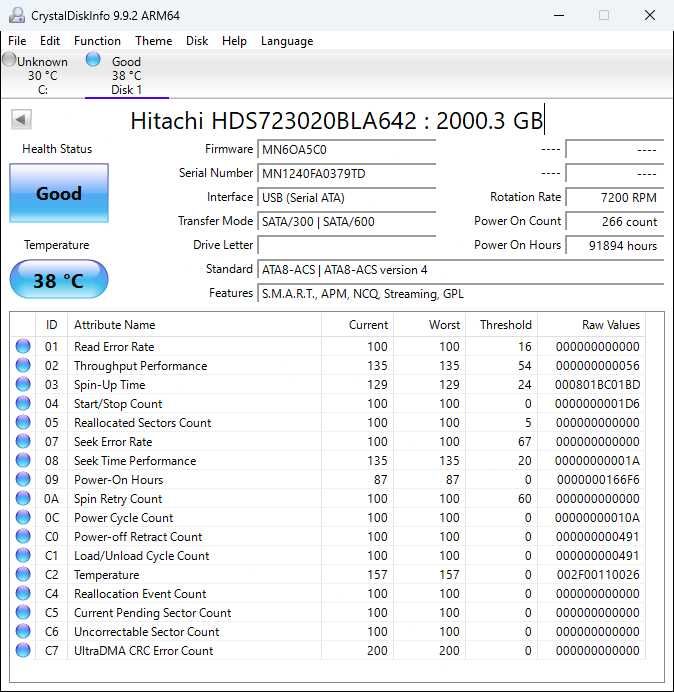Click the previous disk arrow button
Image resolution: width=674 pixels, height=692 pixels.
tap(21, 119)
